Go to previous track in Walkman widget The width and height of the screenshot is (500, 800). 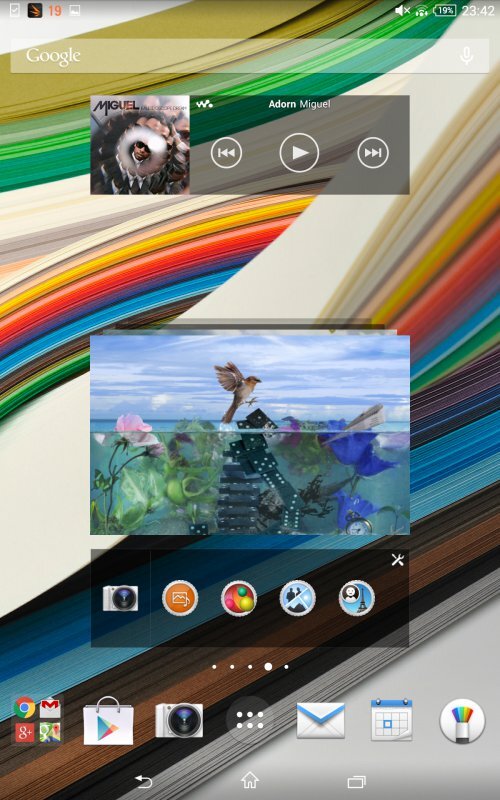[226, 152]
